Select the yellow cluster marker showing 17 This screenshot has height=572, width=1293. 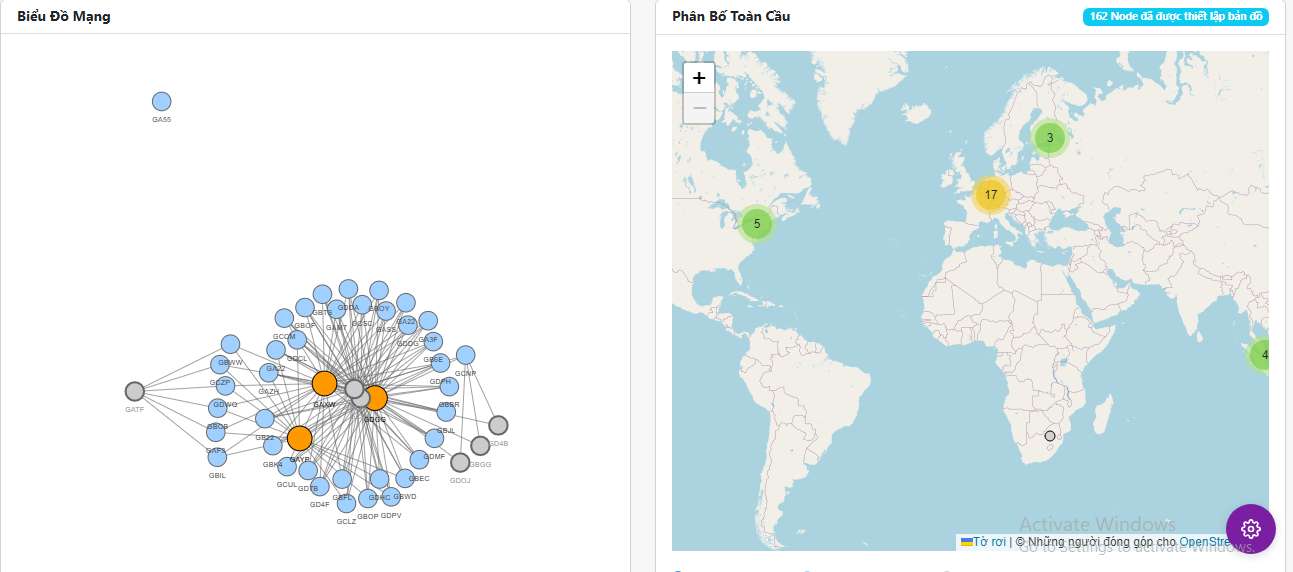pos(990,195)
